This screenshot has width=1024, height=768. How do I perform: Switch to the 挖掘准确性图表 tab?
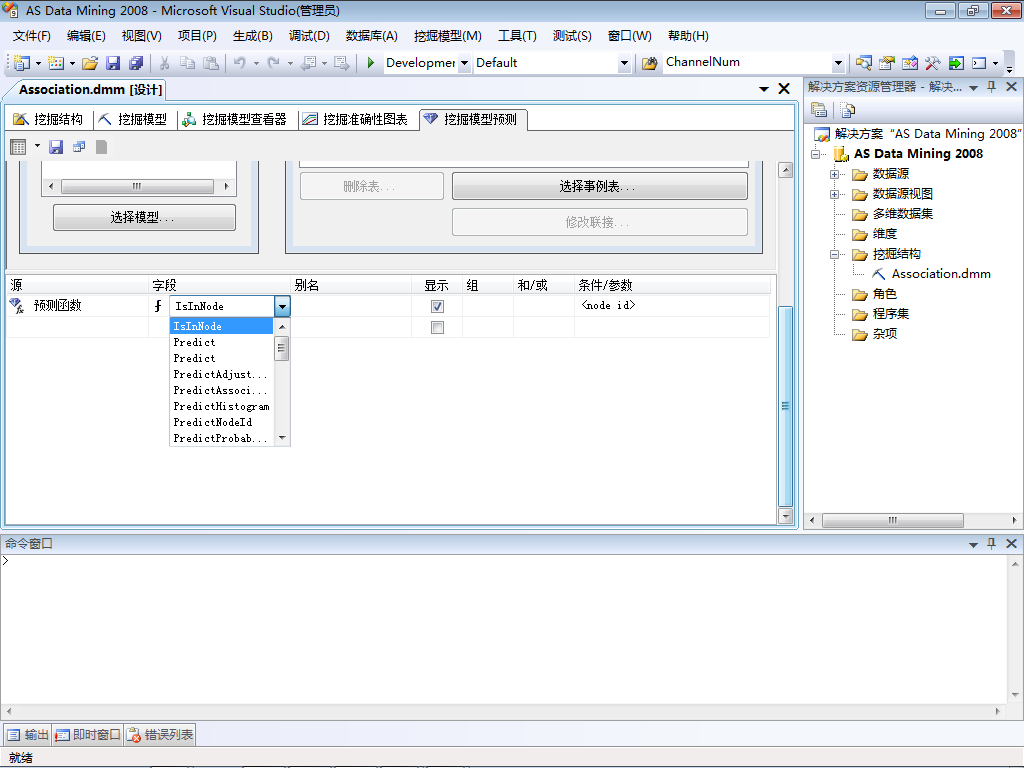coord(355,119)
